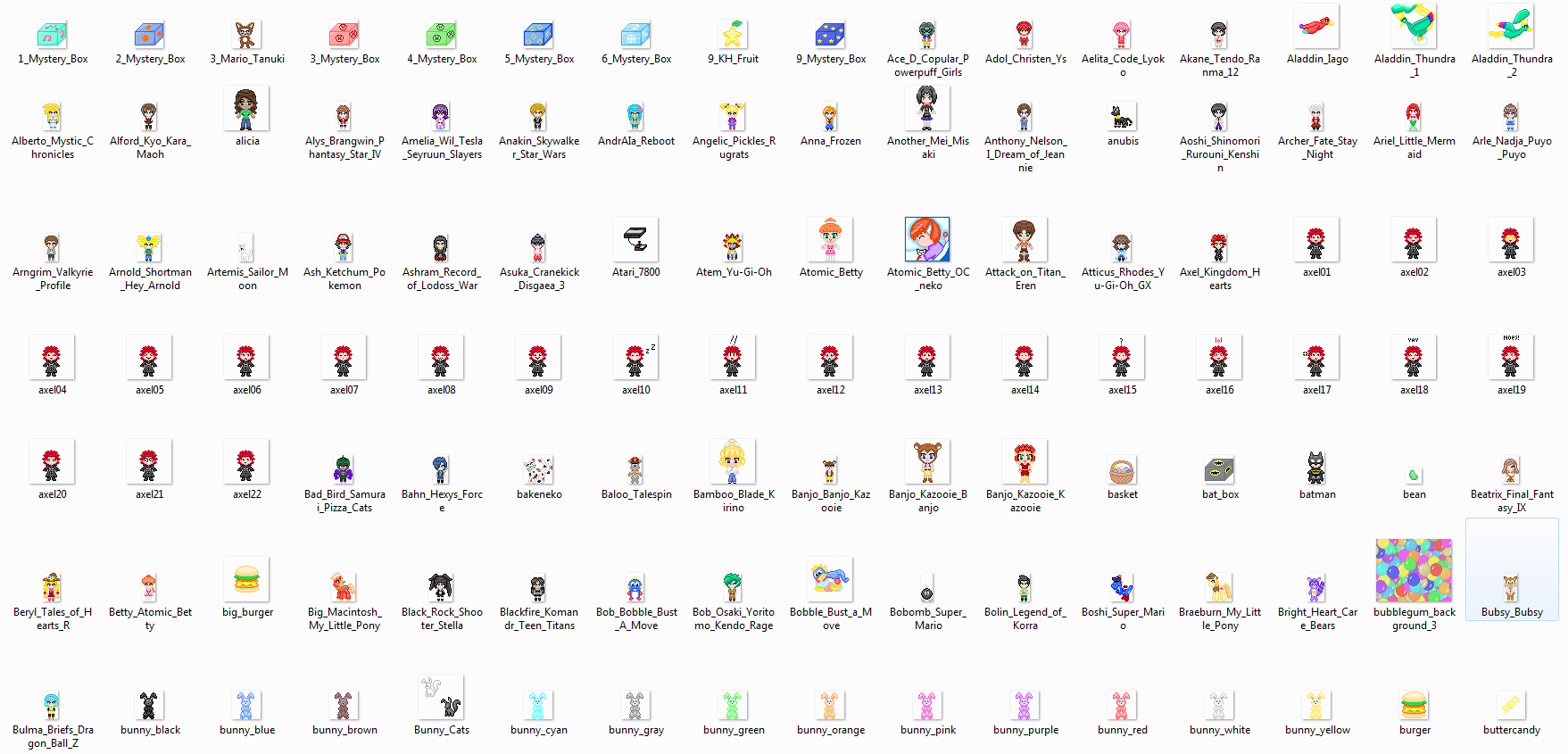Click the "Beatrix_Final_Fantasy_IX" file name

point(1512,501)
